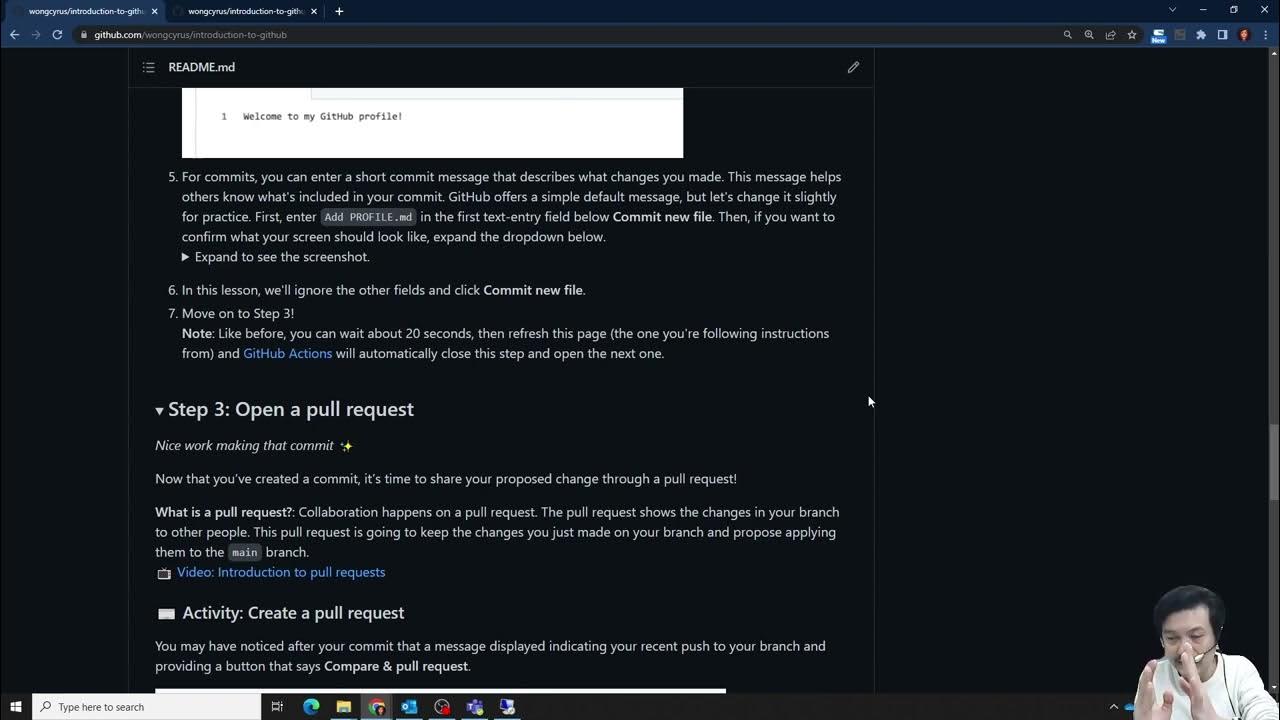Follow the GitHub Actions link
This screenshot has width=1280, height=720.
287,353
